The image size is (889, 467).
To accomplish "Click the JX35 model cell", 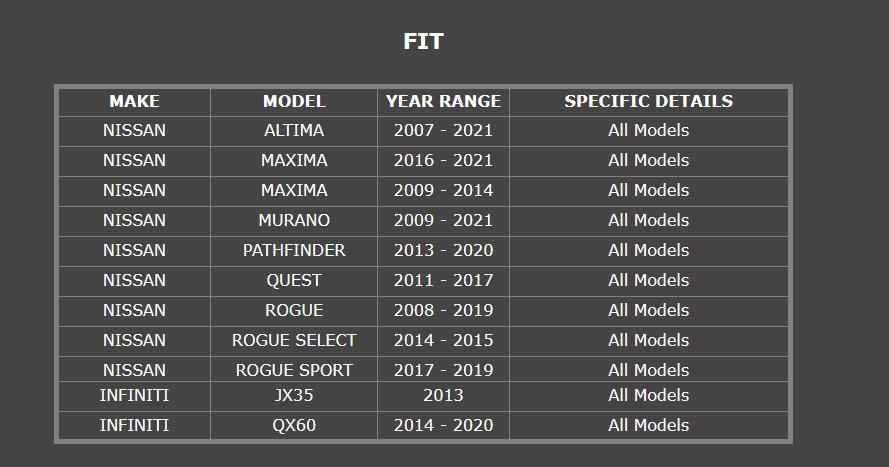I will (294, 396).
